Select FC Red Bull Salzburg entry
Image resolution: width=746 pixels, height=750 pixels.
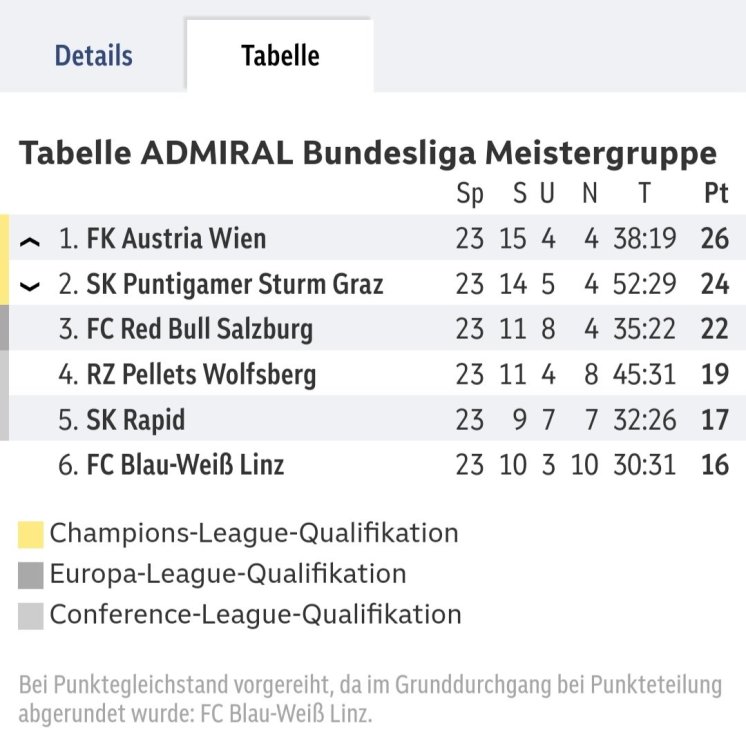199,329
